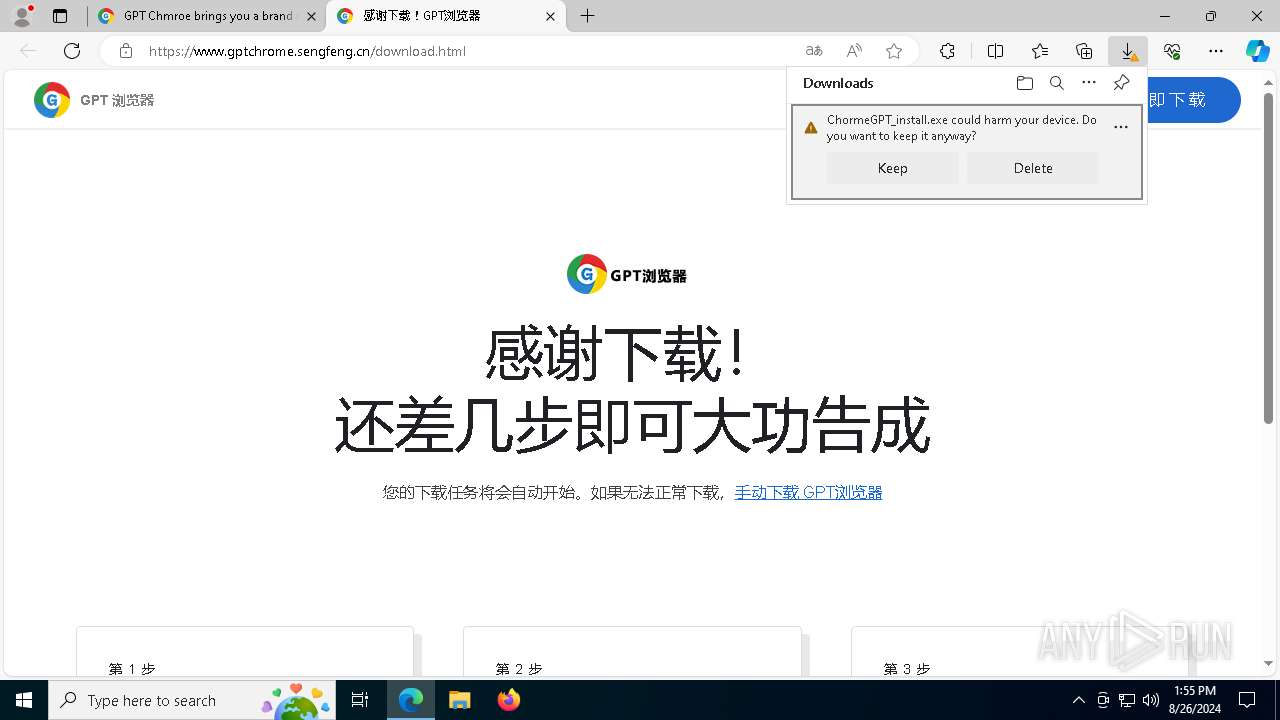Viewport: 1280px width, 720px height.
Task: Open the taskbar clock 1:55 PM
Action: coord(1195,700)
